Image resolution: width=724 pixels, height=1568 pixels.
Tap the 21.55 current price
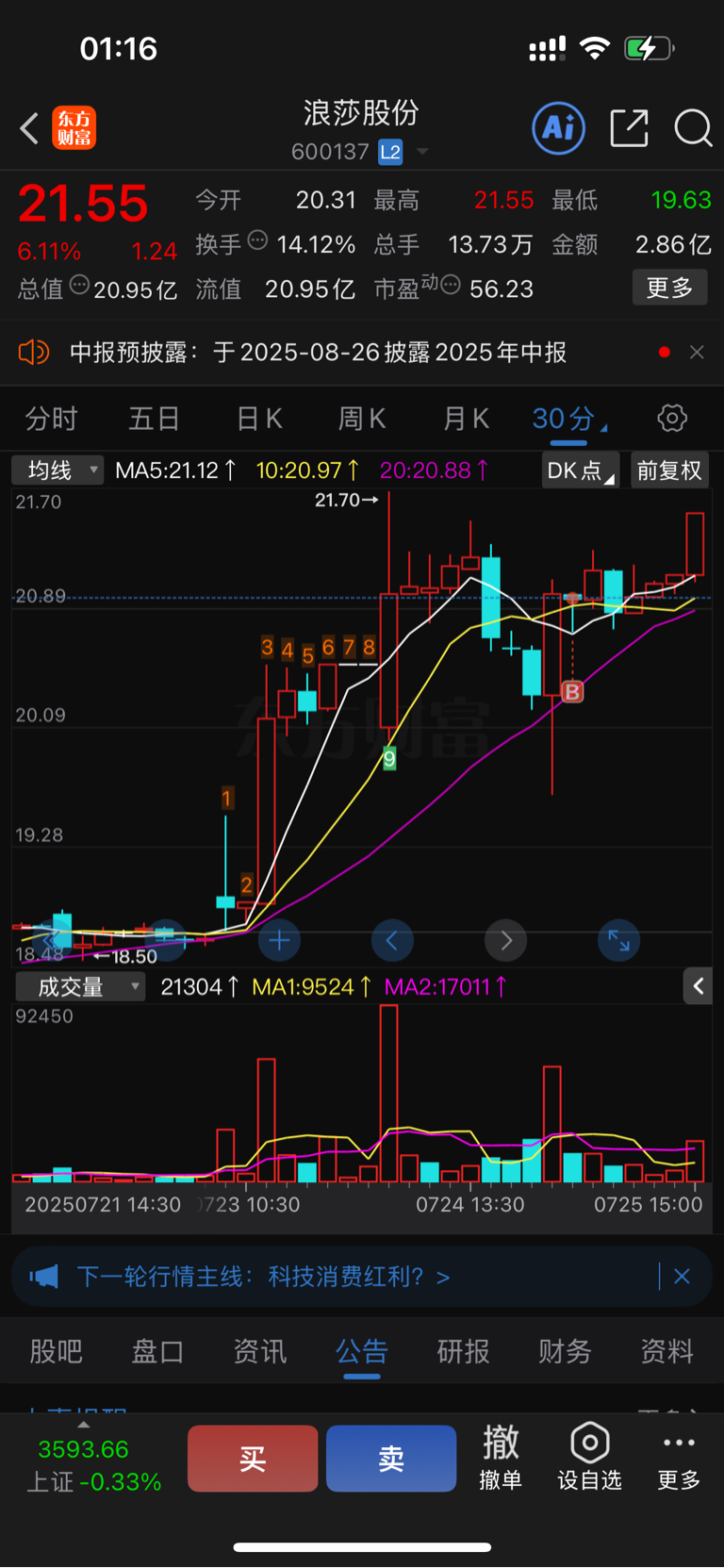83,204
